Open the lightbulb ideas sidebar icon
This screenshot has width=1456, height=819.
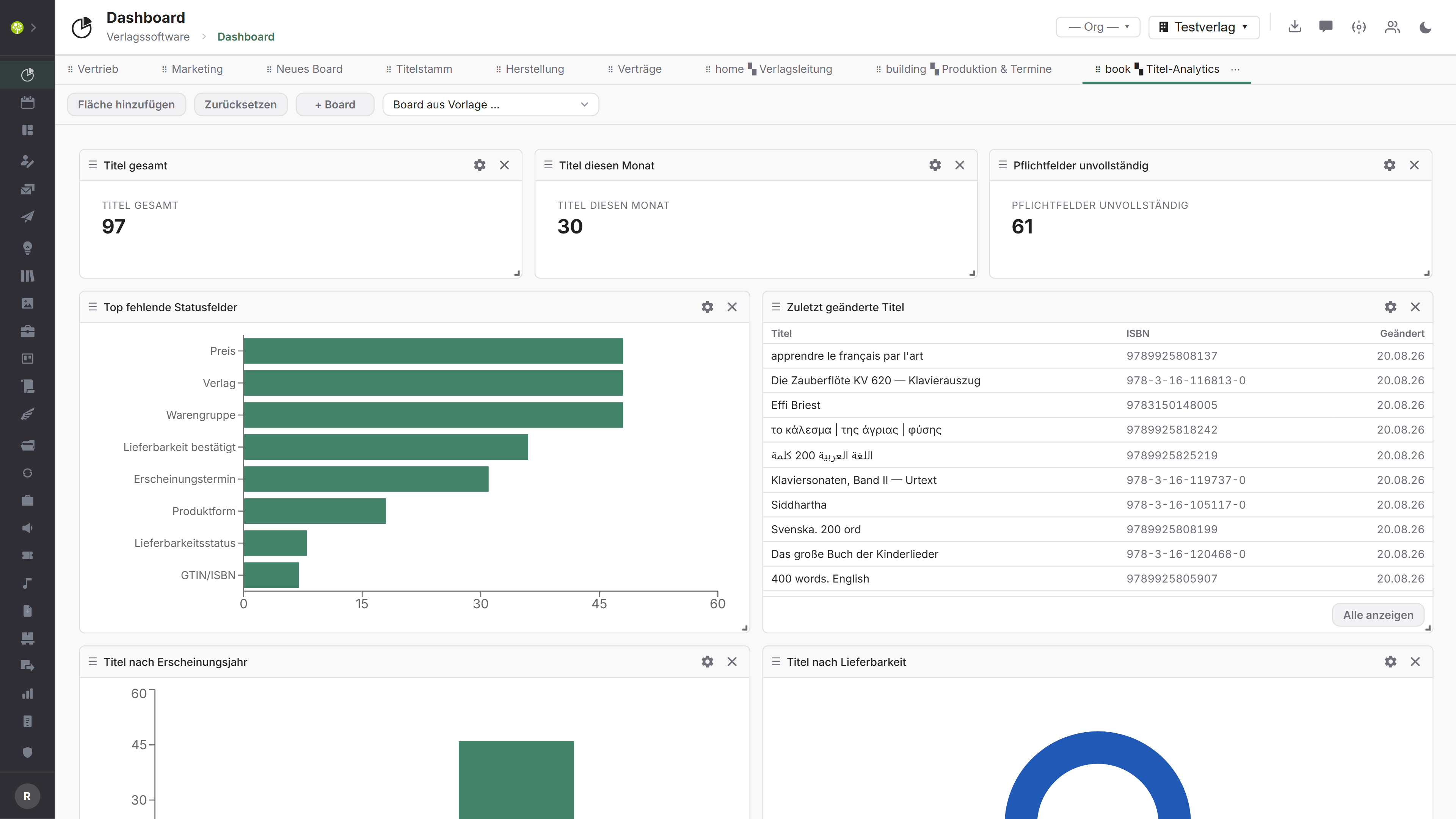[27, 247]
